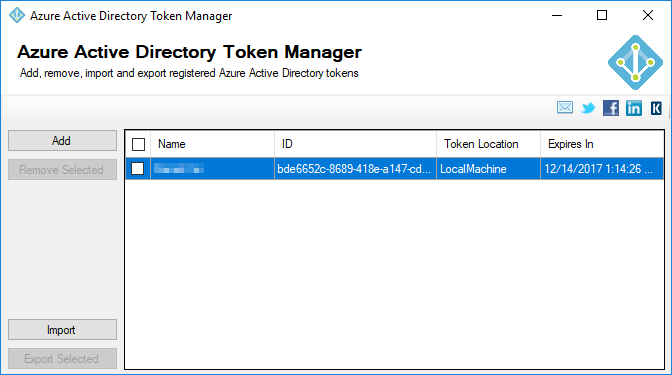This screenshot has height=375, width=672.
Task: Click the Add button
Action: pyautogui.click(x=62, y=141)
